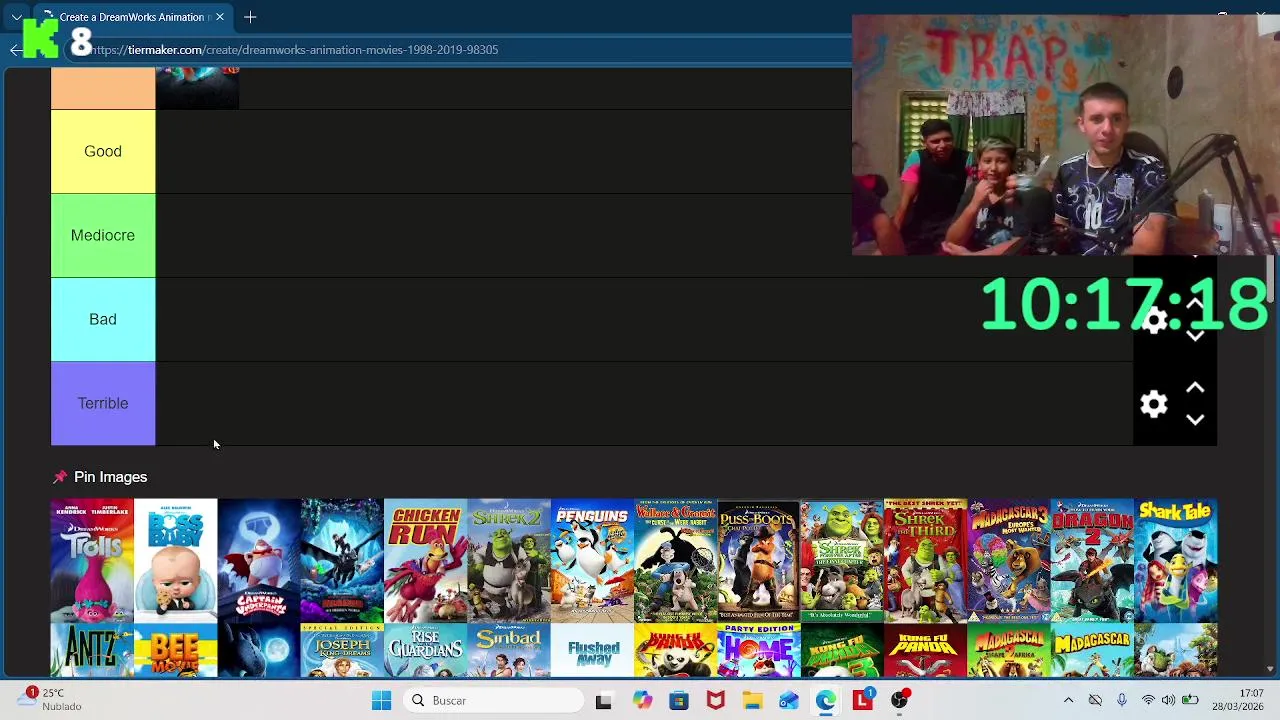The height and width of the screenshot is (720, 1280).
Task: Open the browser tab list dropdown
Action: (16, 17)
